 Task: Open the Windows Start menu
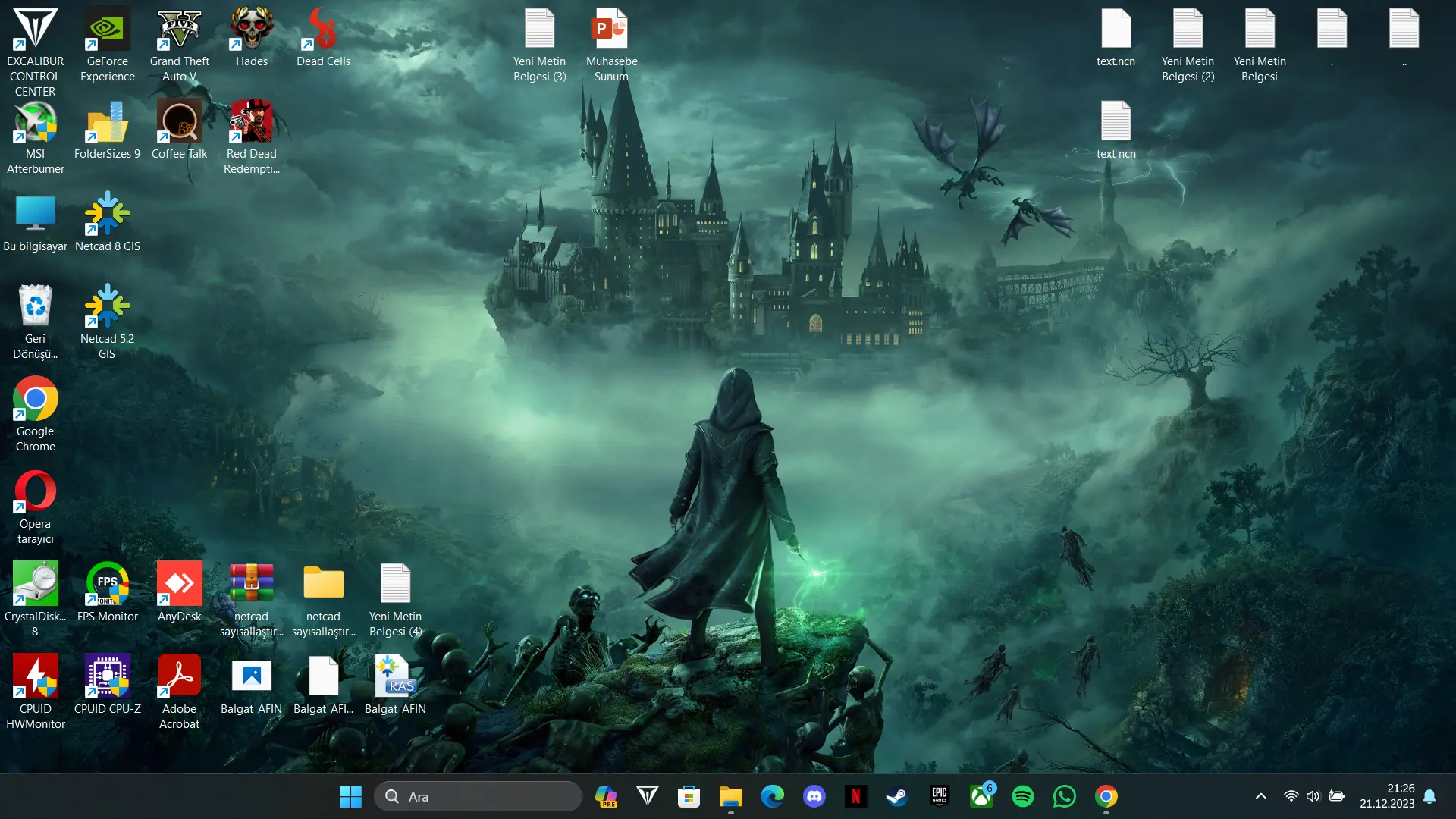tap(350, 796)
